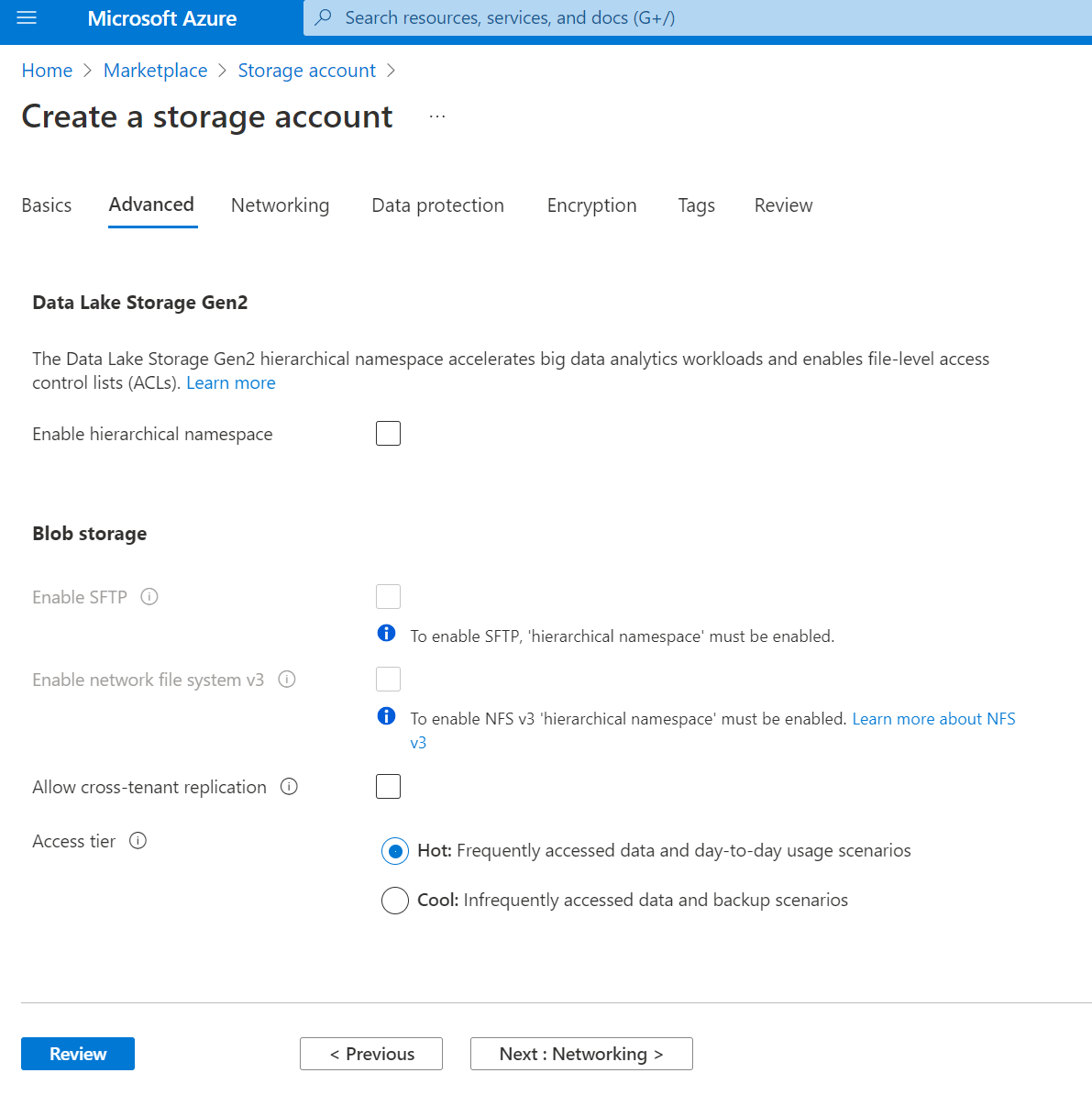Image resolution: width=1092 pixels, height=1095 pixels.
Task: Click the chevron after Home breadcrumb
Action: click(88, 70)
